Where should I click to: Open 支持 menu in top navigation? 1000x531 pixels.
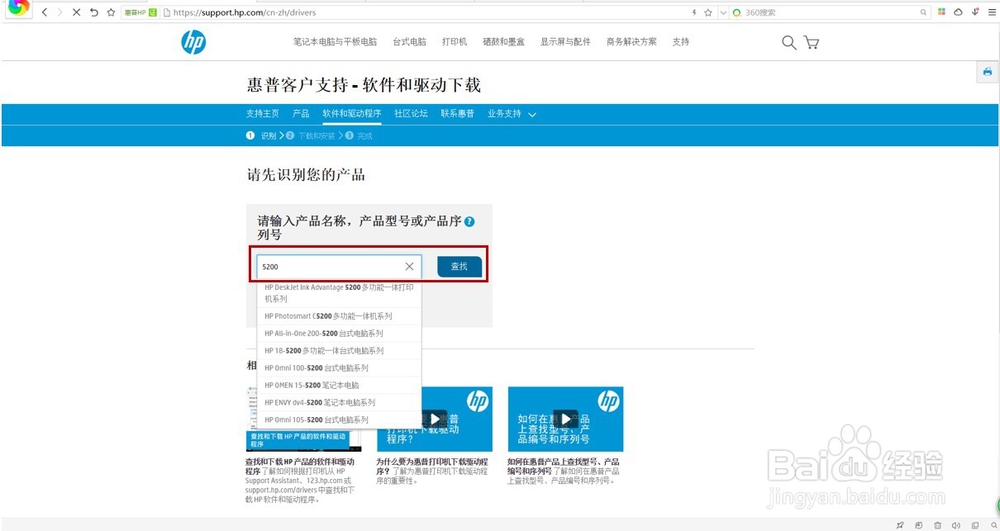pyautogui.click(x=680, y=42)
